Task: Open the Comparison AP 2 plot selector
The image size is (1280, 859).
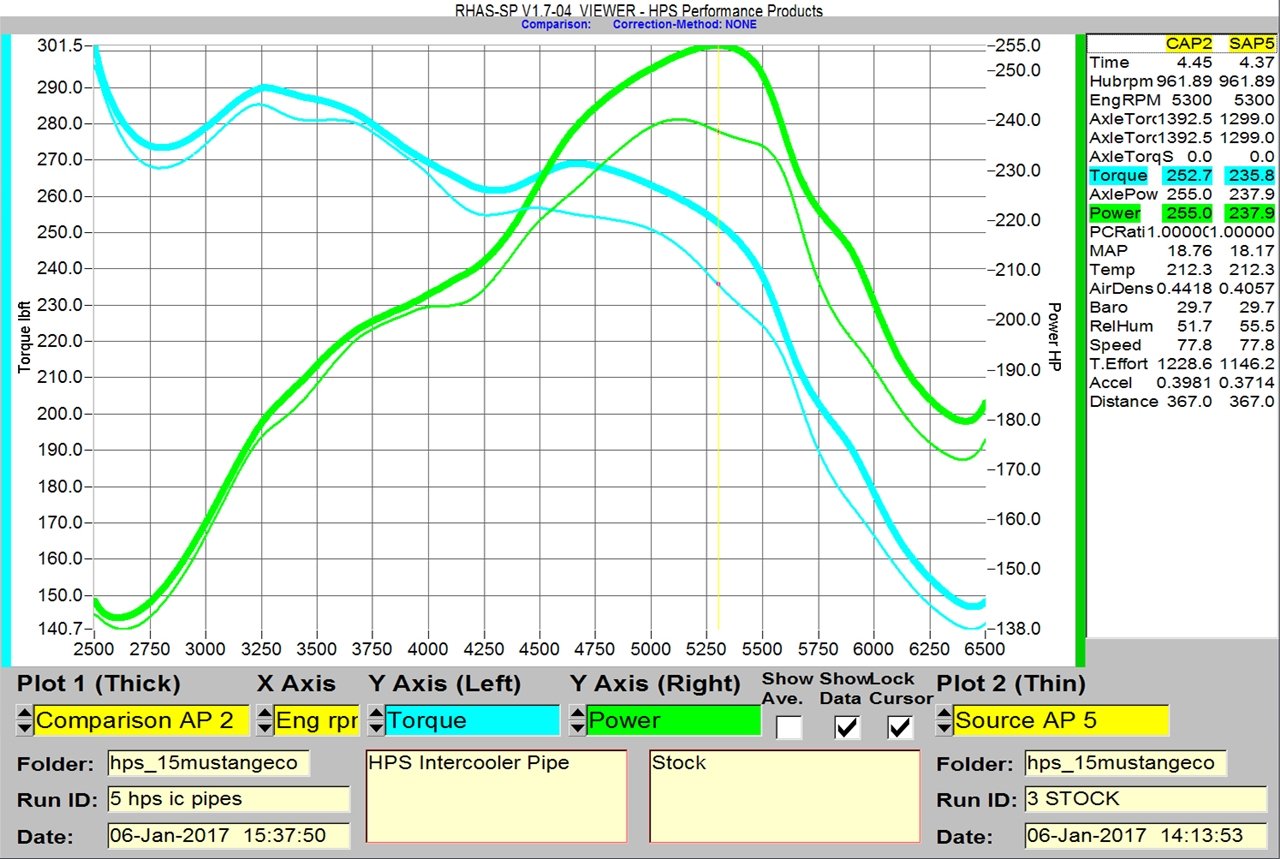Action: (141, 720)
